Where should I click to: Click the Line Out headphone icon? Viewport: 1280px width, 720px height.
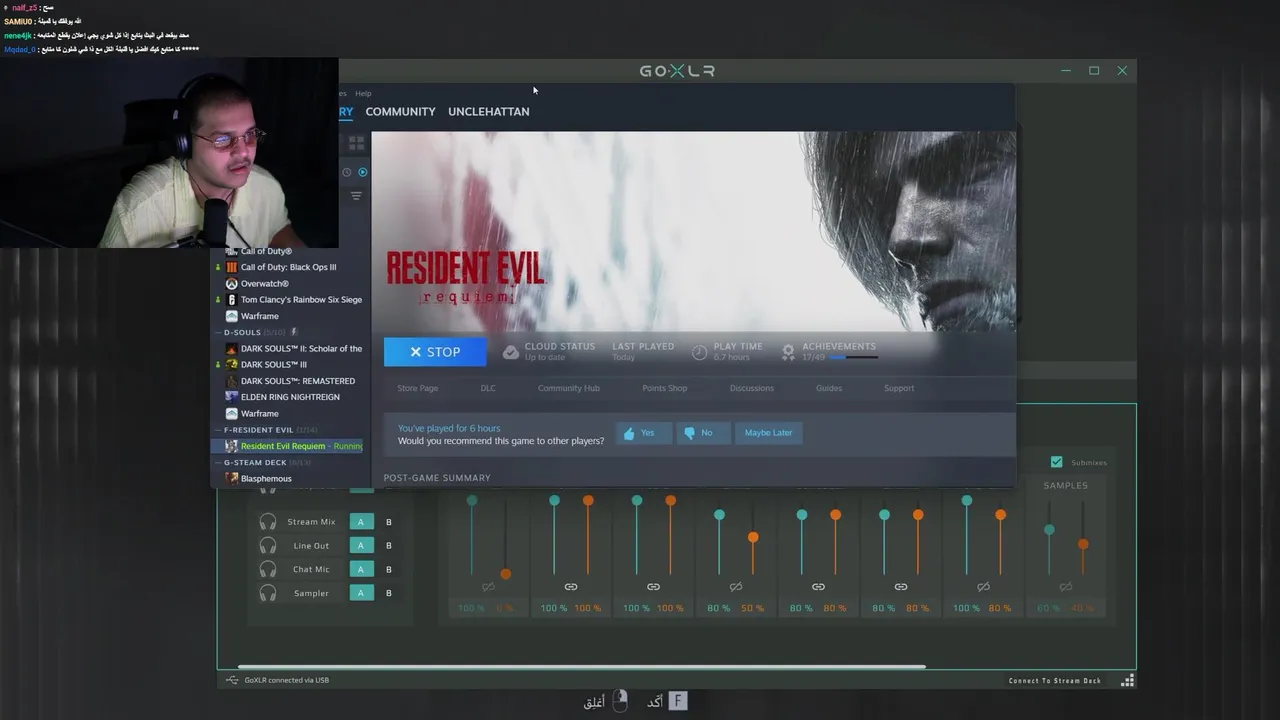[x=268, y=546]
